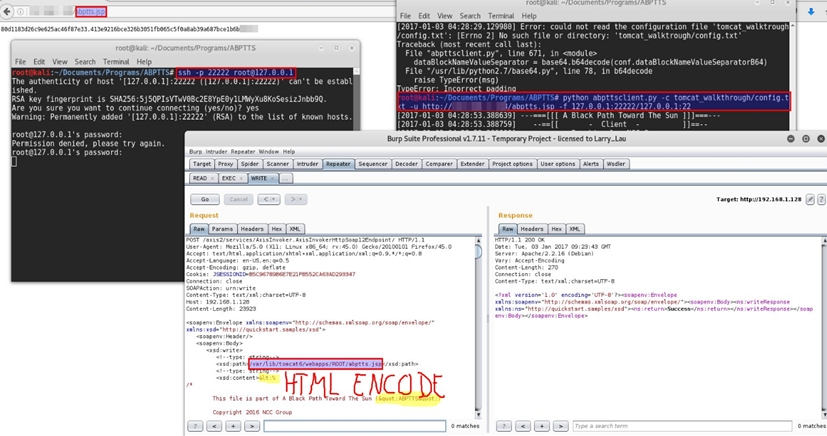The image size is (827, 436).
Task: Open the '...' new repeater tab
Action: (x=285, y=178)
